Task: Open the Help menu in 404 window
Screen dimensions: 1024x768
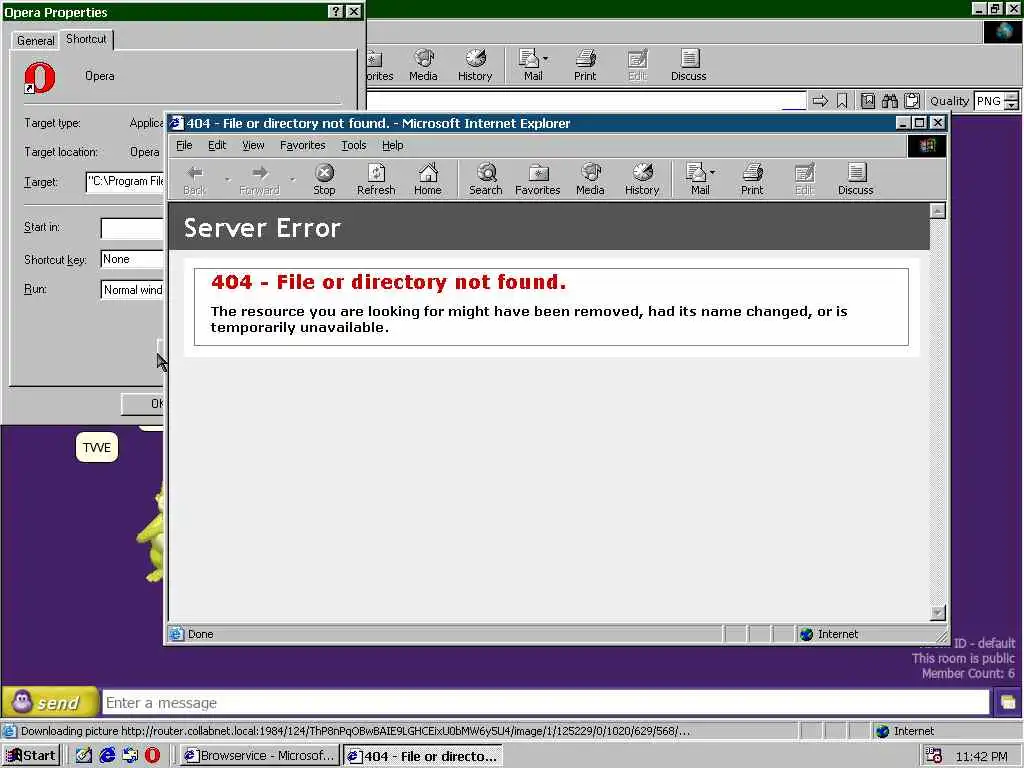Action: coord(392,145)
